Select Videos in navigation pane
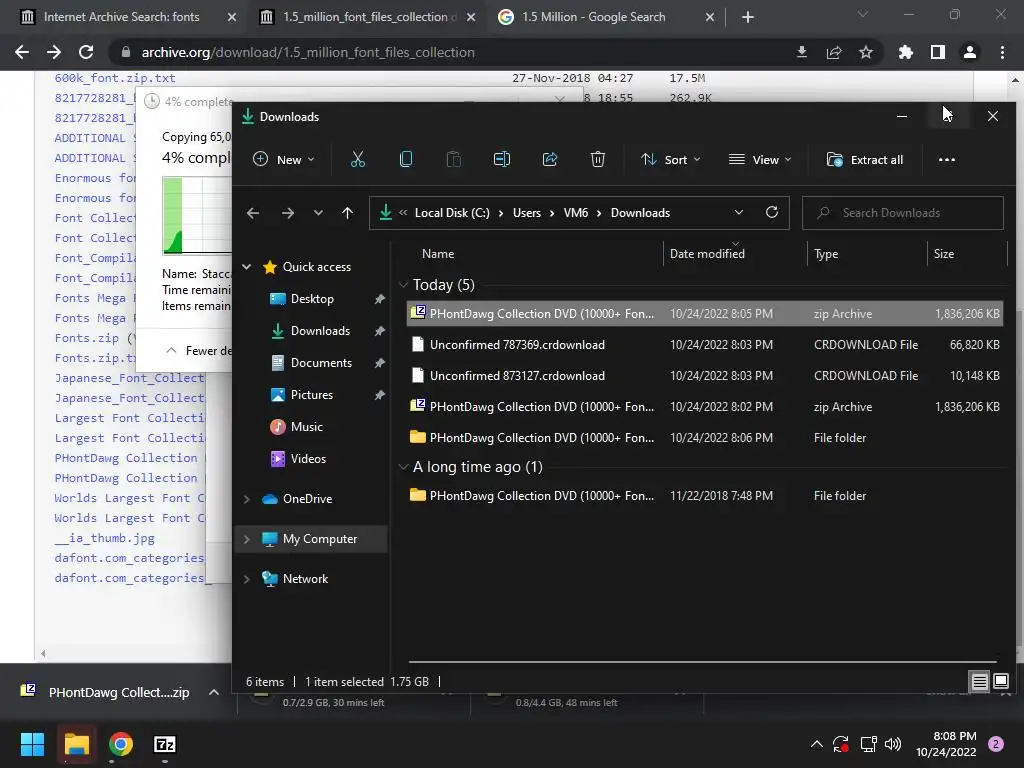The image size is (1024, 768). pos(308,458)
